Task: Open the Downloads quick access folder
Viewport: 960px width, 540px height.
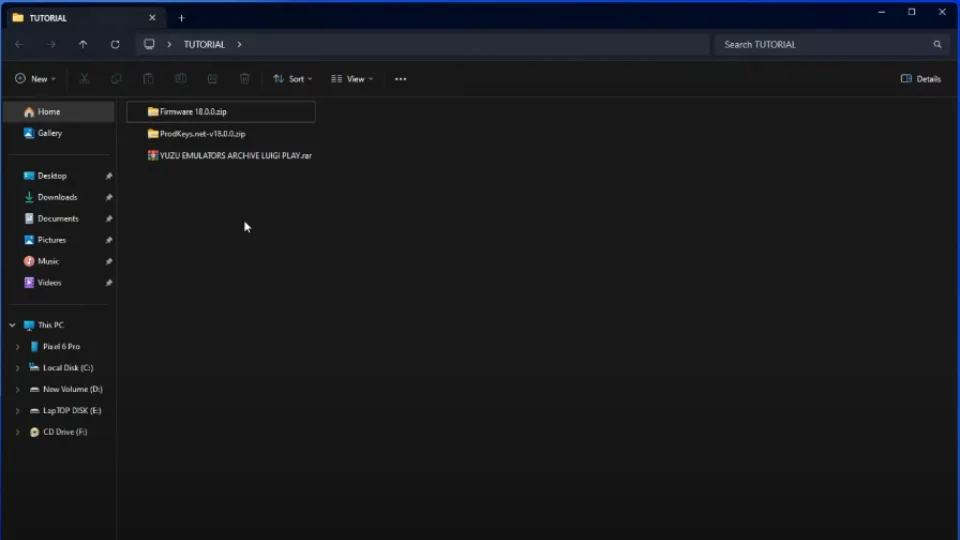Action: pyautogui.click(x=59, y=197)
